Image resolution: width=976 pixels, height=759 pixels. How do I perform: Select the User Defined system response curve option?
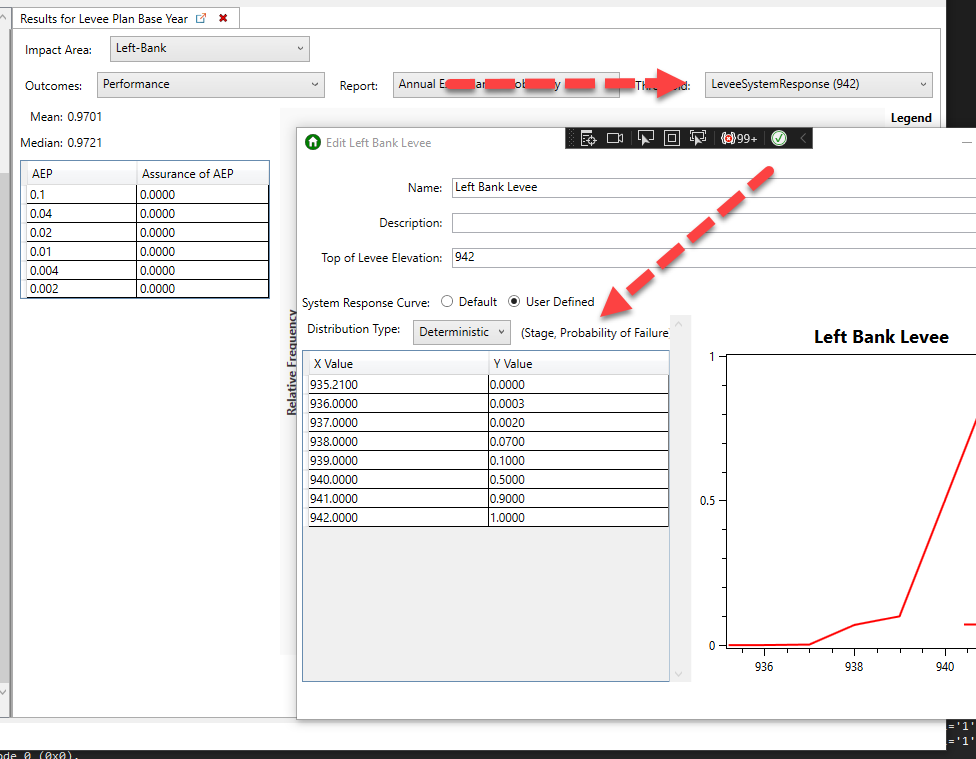(x=512, y=301)
